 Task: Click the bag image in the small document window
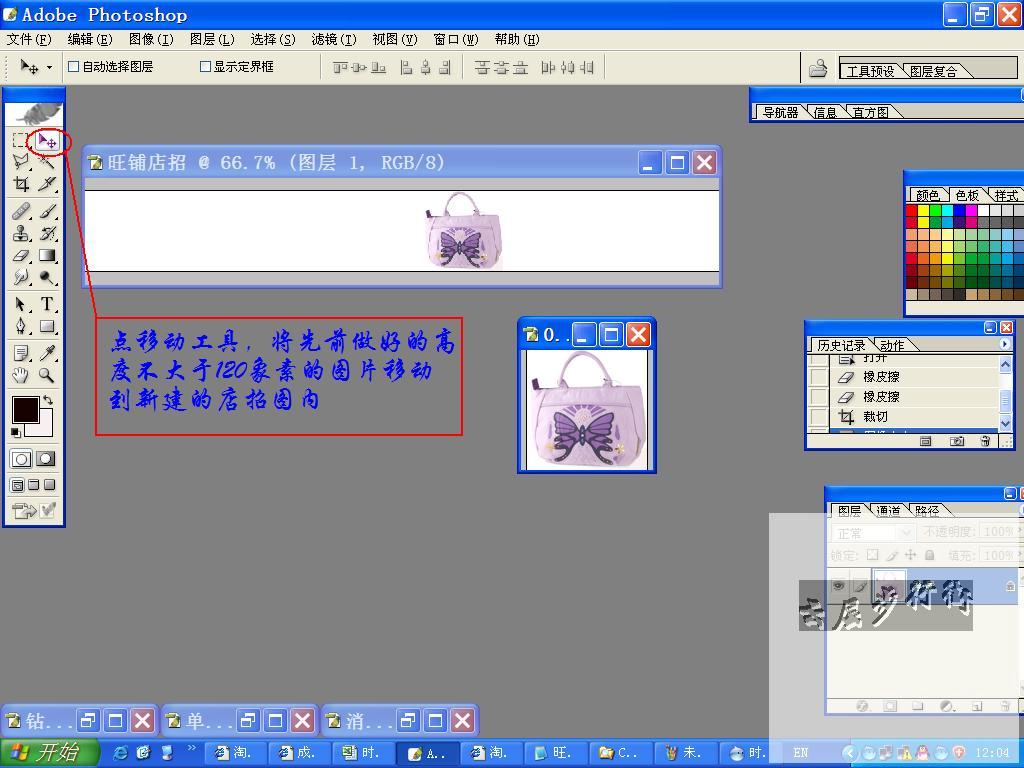pos(586,409)
